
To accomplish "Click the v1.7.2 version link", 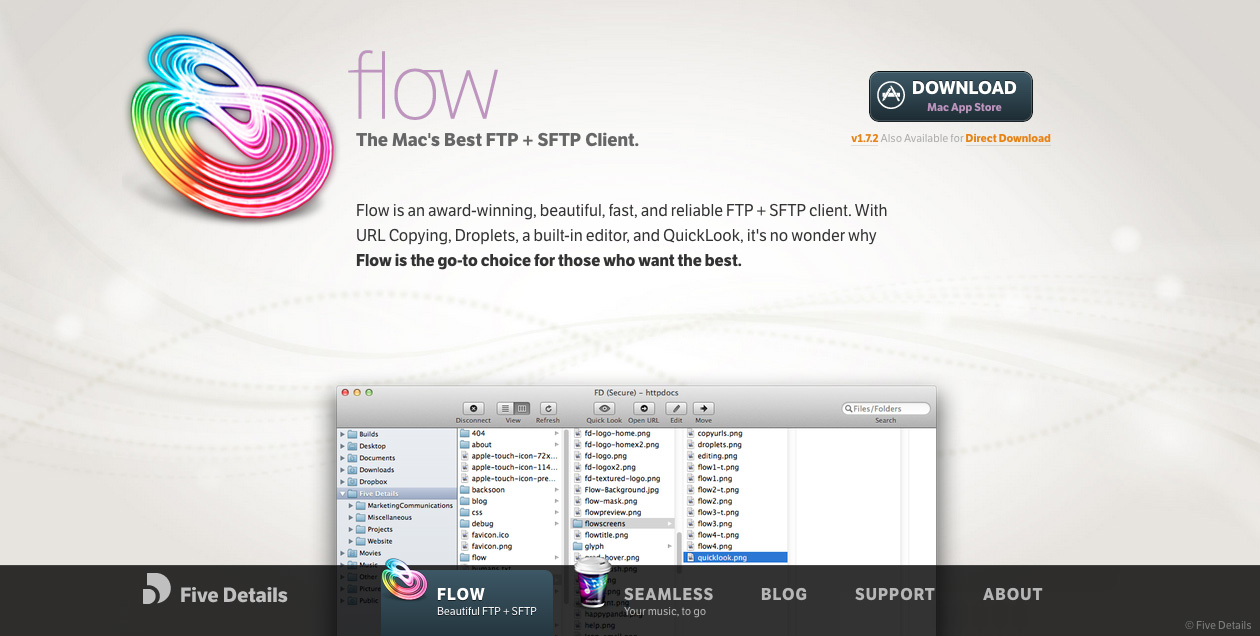I will coord(864,139).
